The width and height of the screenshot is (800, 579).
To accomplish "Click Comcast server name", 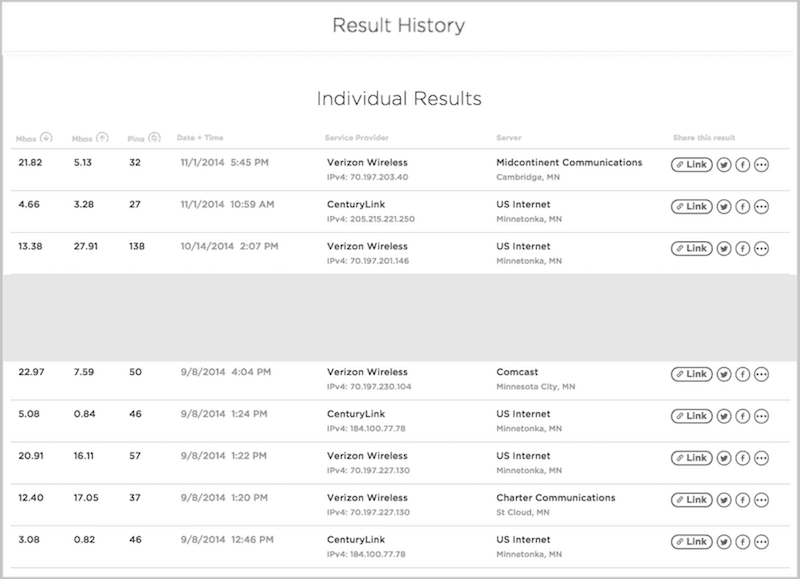I will pyautogui.click(x=517, y=372).
